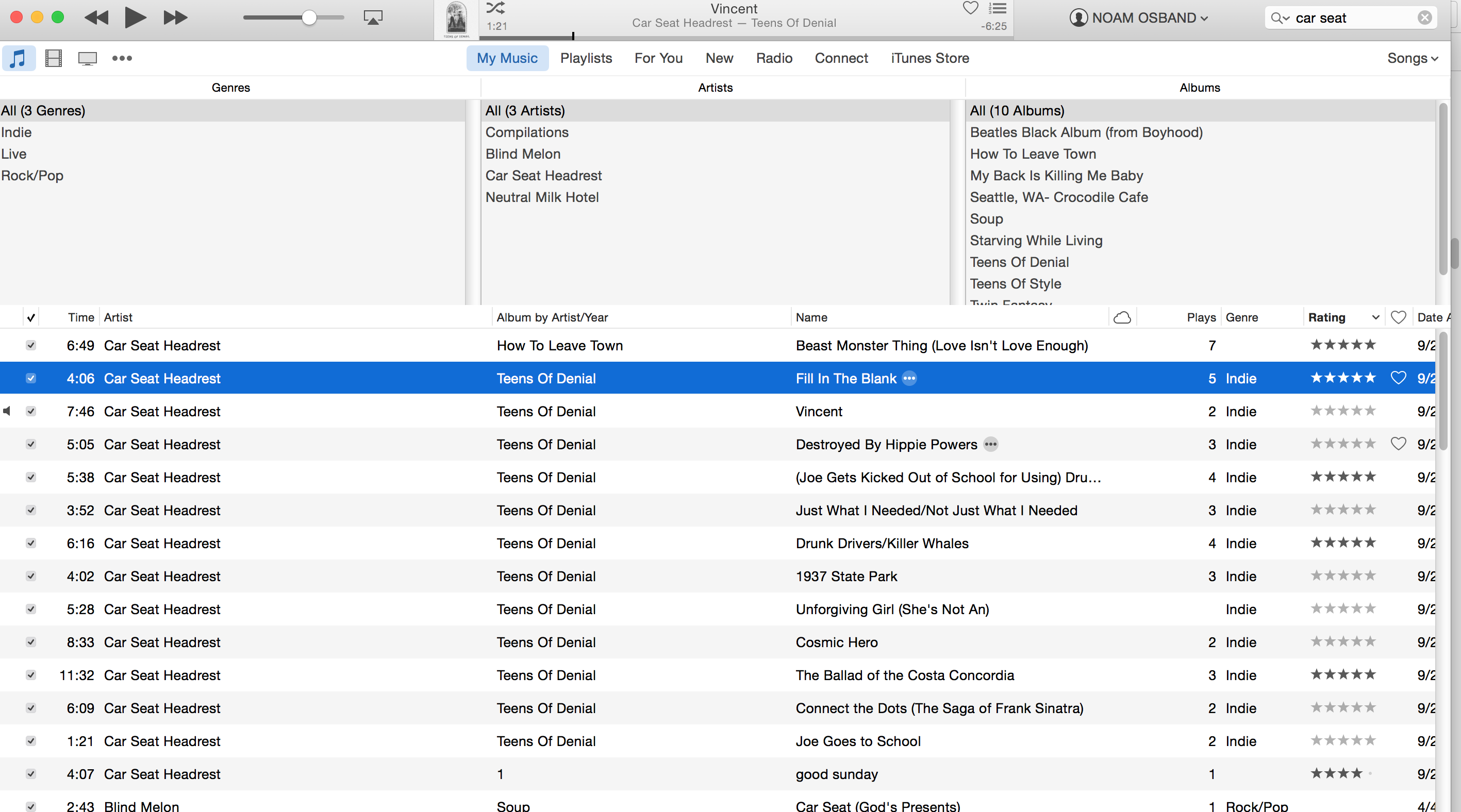Click the checkmark column header

[x=31, y=317]
